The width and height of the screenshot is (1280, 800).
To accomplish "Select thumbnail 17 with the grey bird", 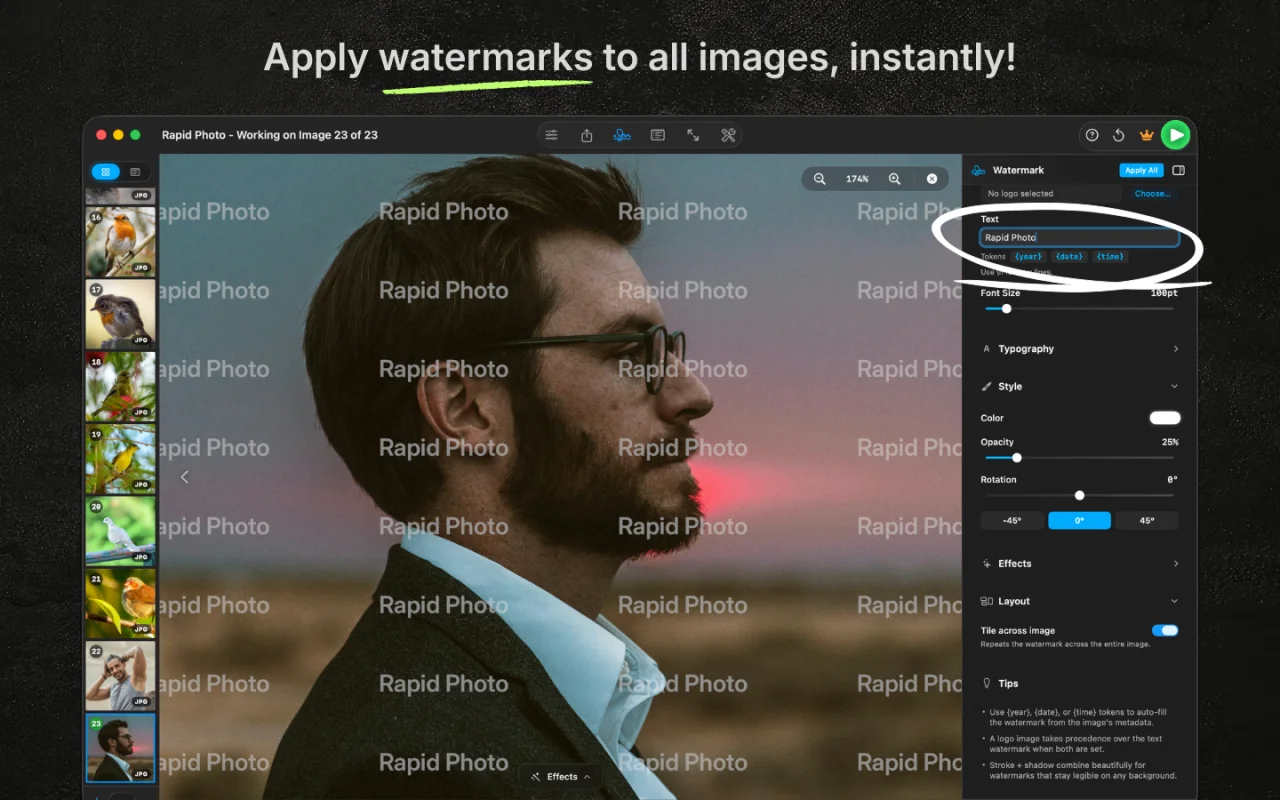I will pyautogui.click(x=120, y=314).
